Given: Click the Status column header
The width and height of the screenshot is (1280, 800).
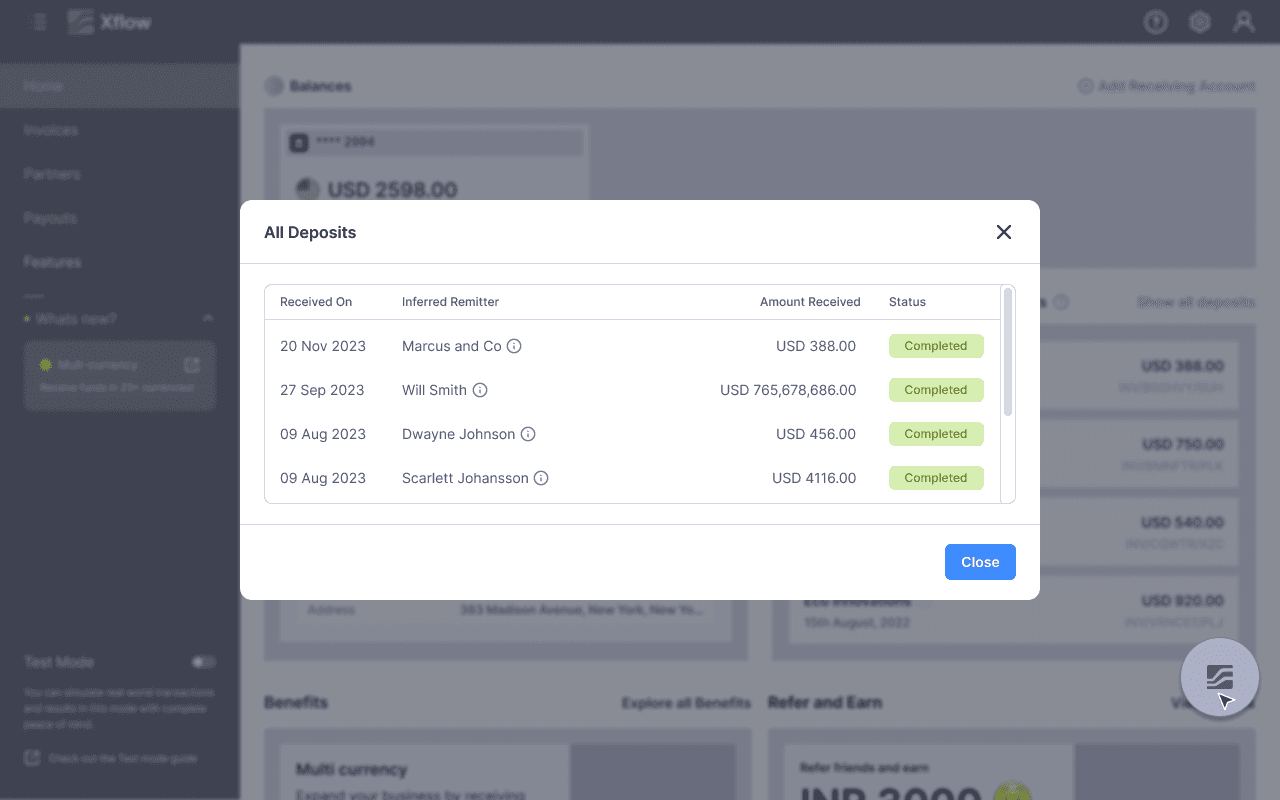Looking at the screenshot, I should click(907, 302).
